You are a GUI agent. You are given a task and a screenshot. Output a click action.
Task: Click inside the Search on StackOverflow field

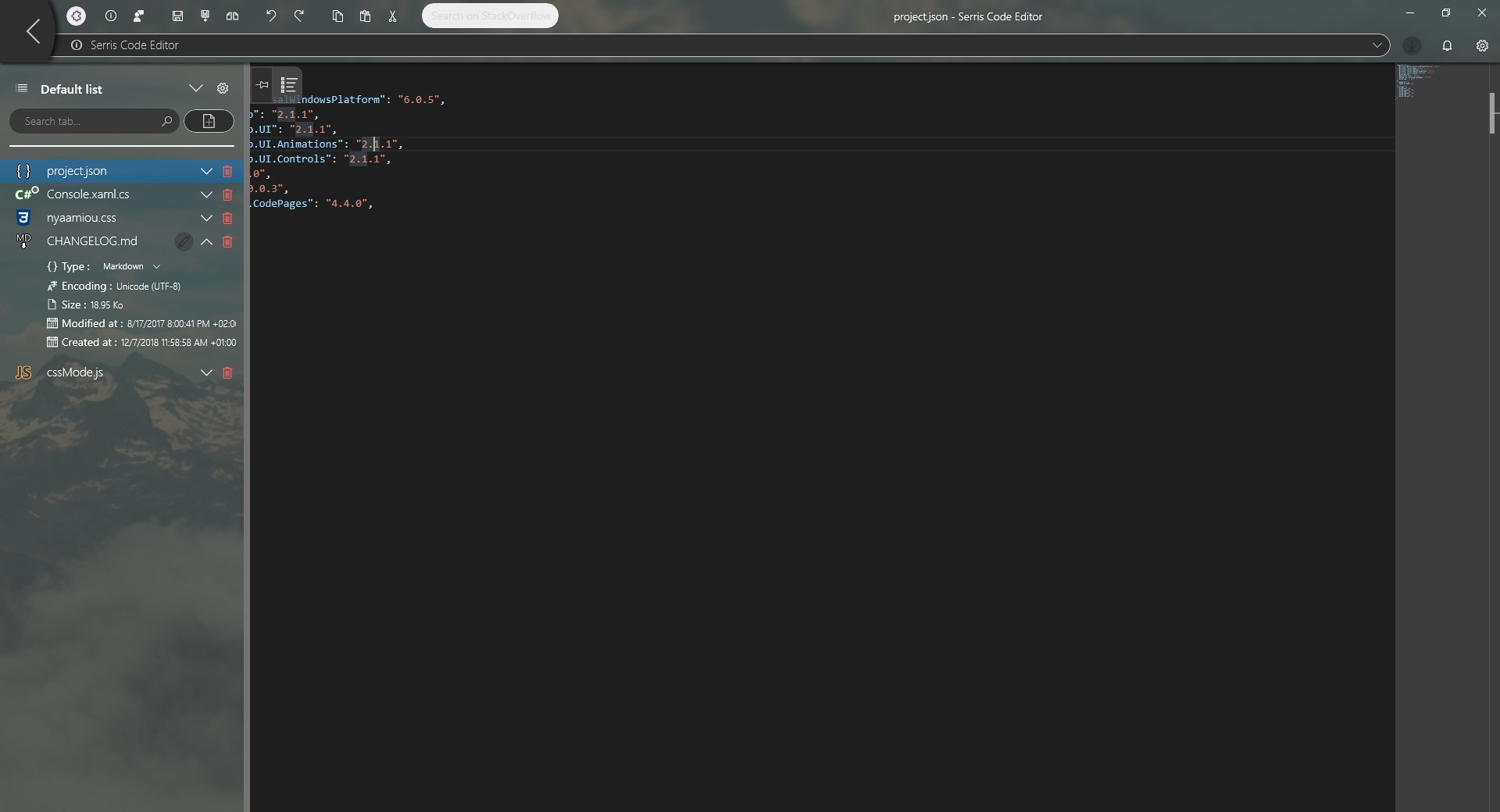click(489, 16)
